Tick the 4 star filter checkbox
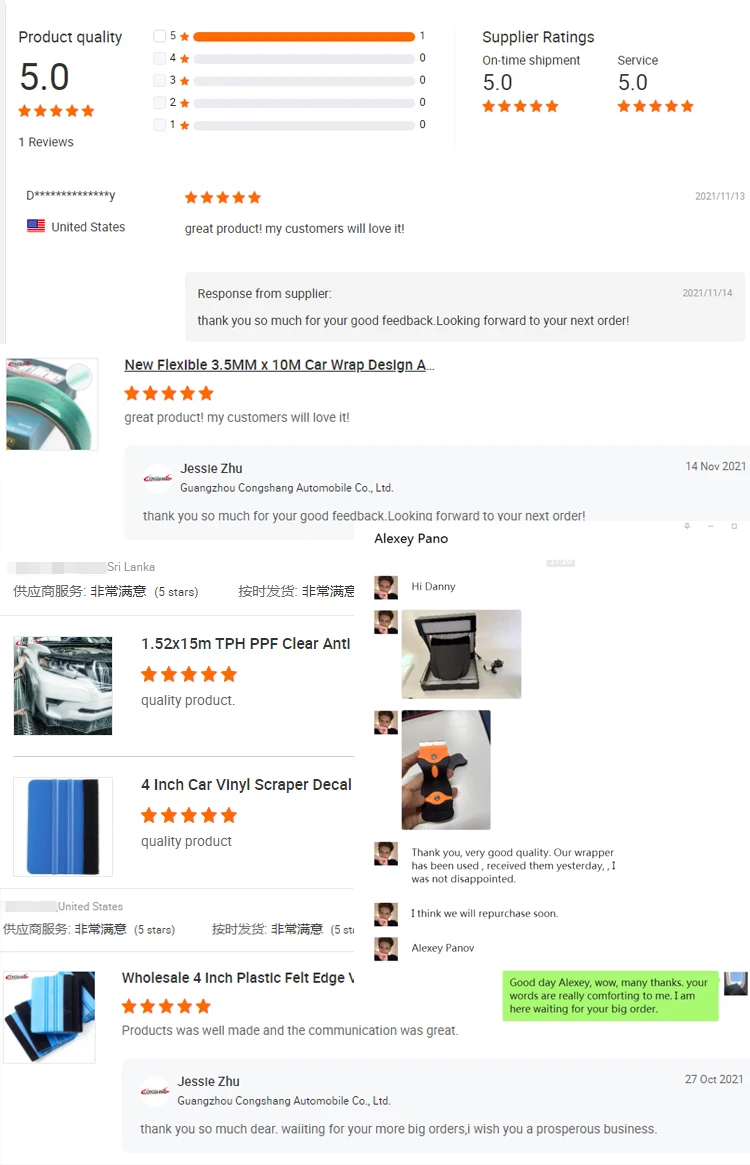This screenshot has width=750, height=1165. click(x=159, y=58)
